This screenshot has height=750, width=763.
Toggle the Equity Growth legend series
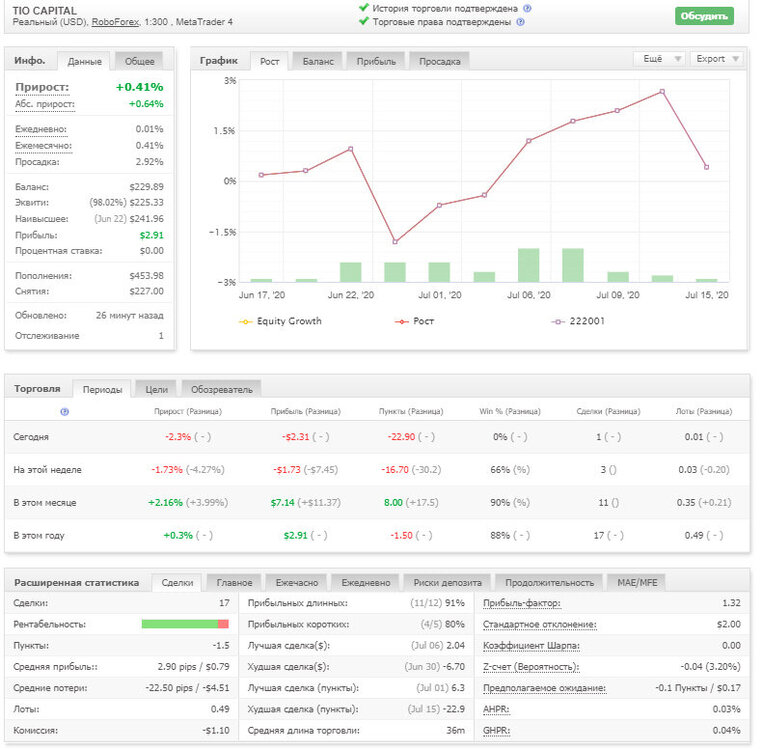tap(280, 321)
